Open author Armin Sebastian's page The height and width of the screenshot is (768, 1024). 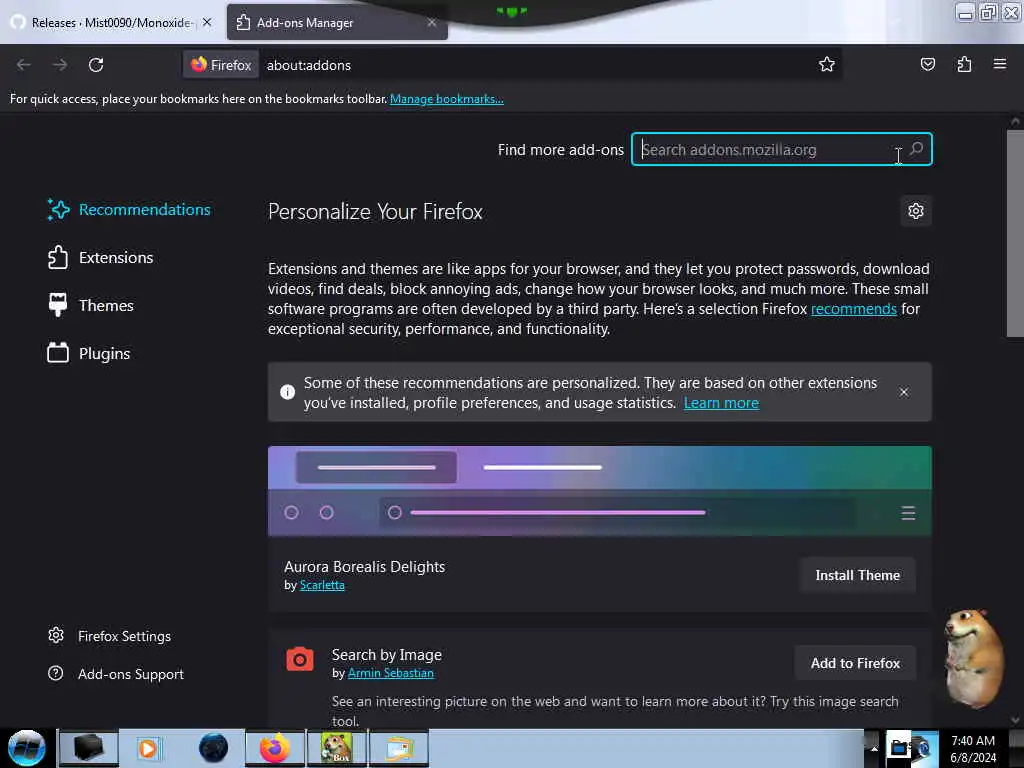391,673
